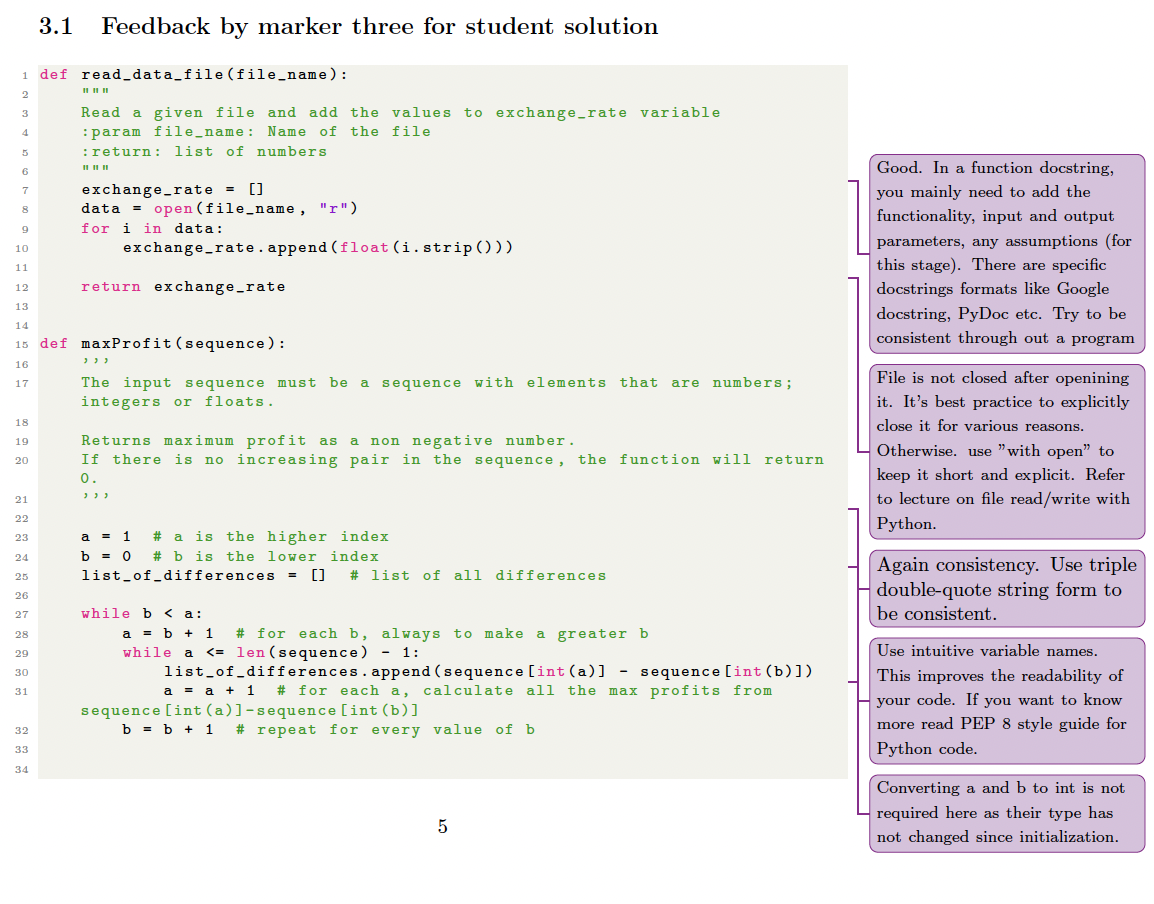Click the ":return: list of numbers" docstring line
Viewport: 1154px width, 904px height.
click(204, 151)
